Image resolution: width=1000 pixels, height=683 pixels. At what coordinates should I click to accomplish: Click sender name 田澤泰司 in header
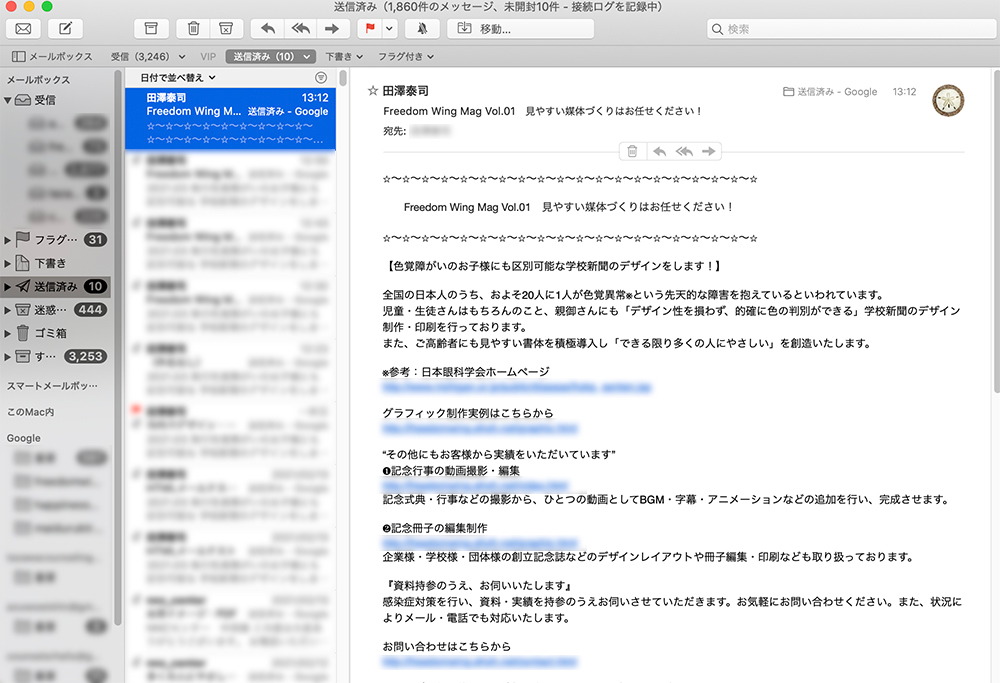(x=406, y=91)
